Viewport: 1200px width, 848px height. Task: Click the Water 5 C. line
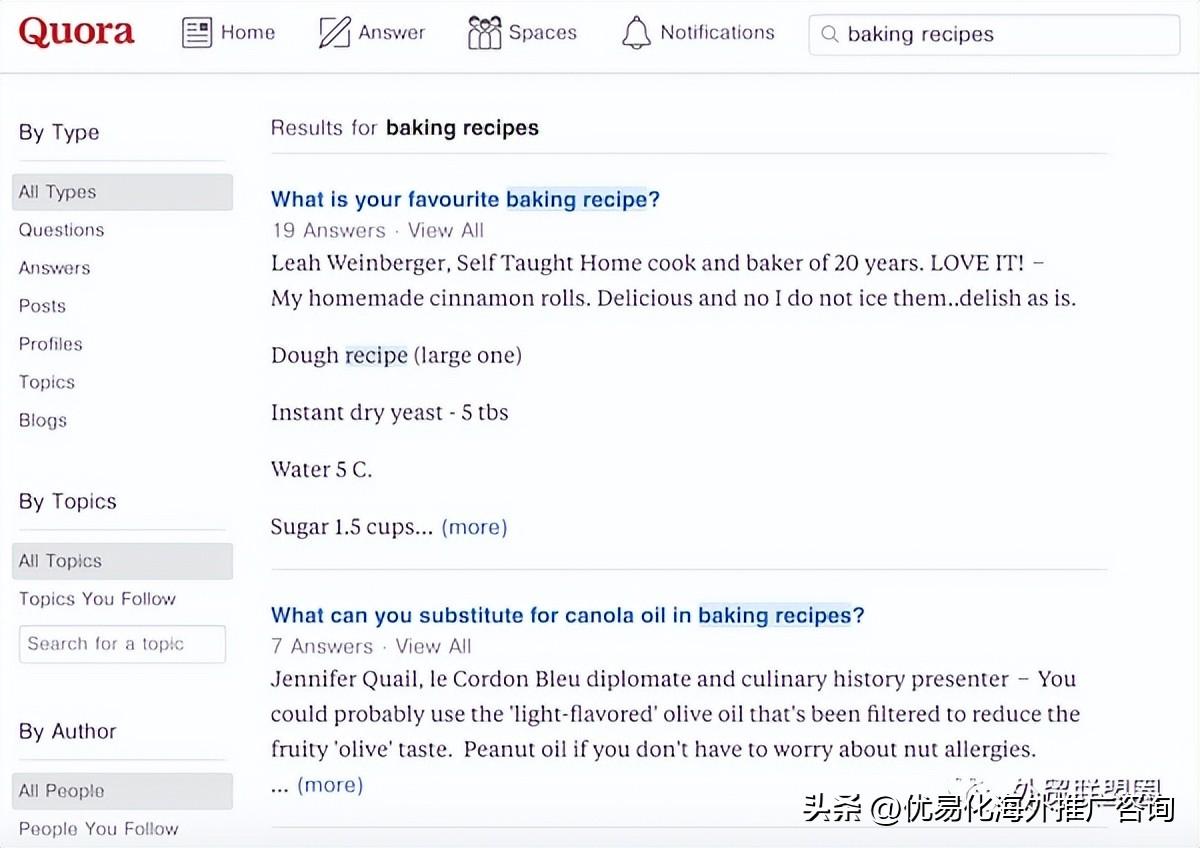click(321, 469)
